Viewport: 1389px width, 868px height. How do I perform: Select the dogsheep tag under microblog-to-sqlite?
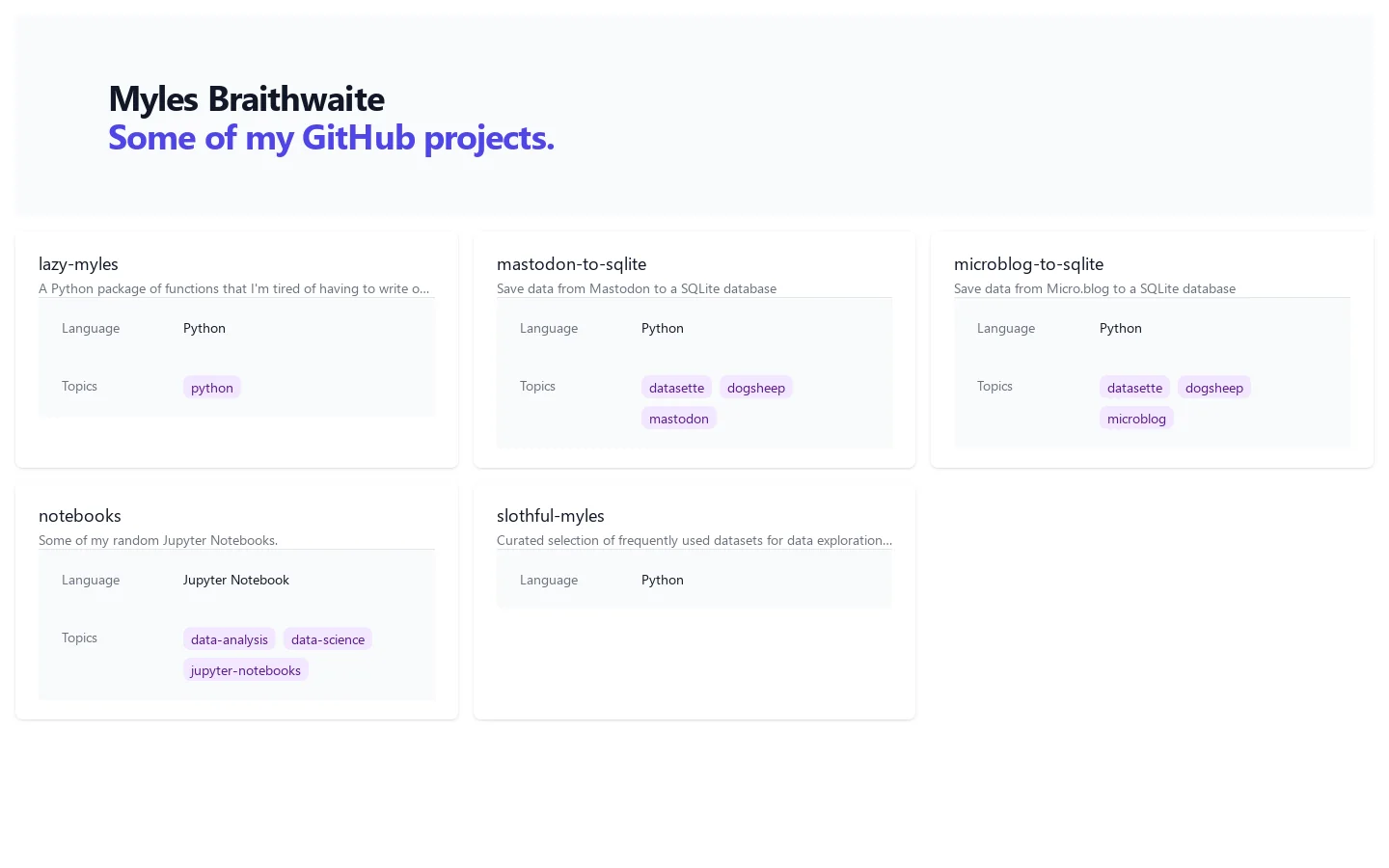tap(1214, 388)
